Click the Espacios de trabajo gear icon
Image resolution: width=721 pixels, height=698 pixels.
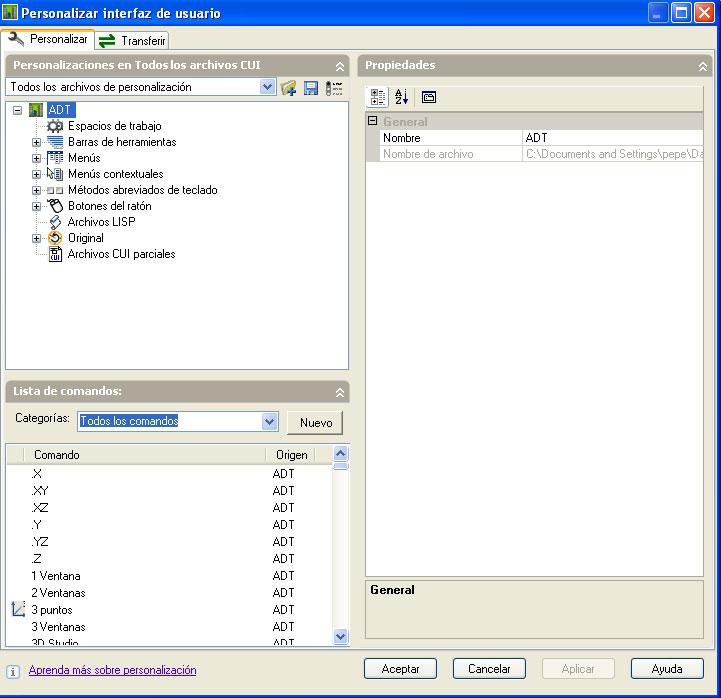pyautogui.click(x=55, y=126)
